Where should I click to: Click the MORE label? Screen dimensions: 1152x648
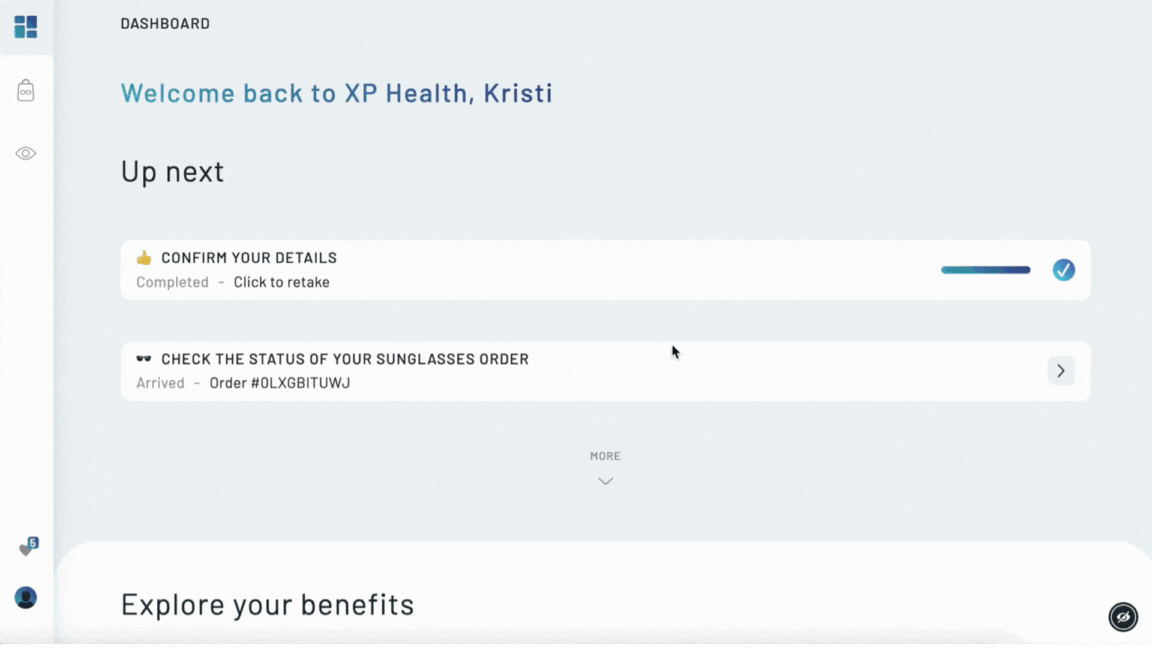pos(605,456)
